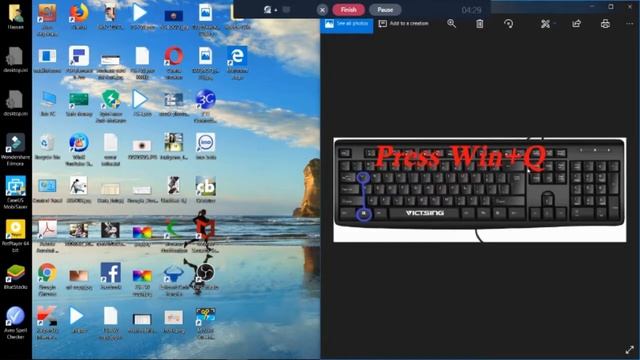The width and height of the screenshot is (640, 360).
Task: Open the three-dots more menu in Photos
Action: tap(630, 24)
